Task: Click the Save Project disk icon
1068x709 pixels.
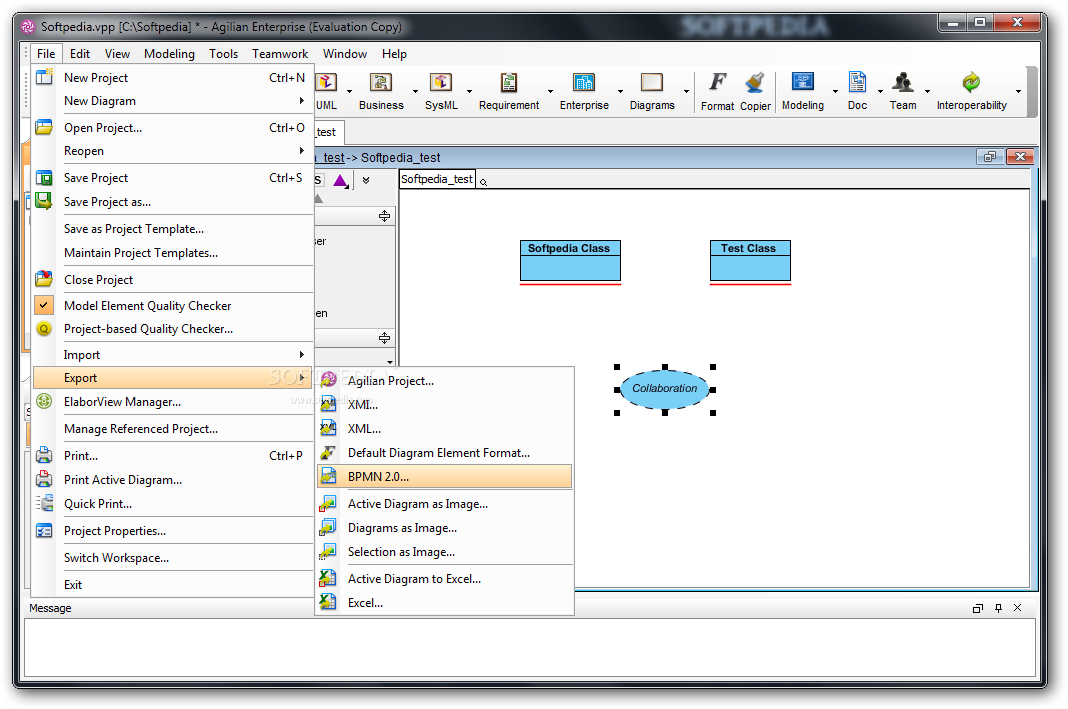Action: 44,178
